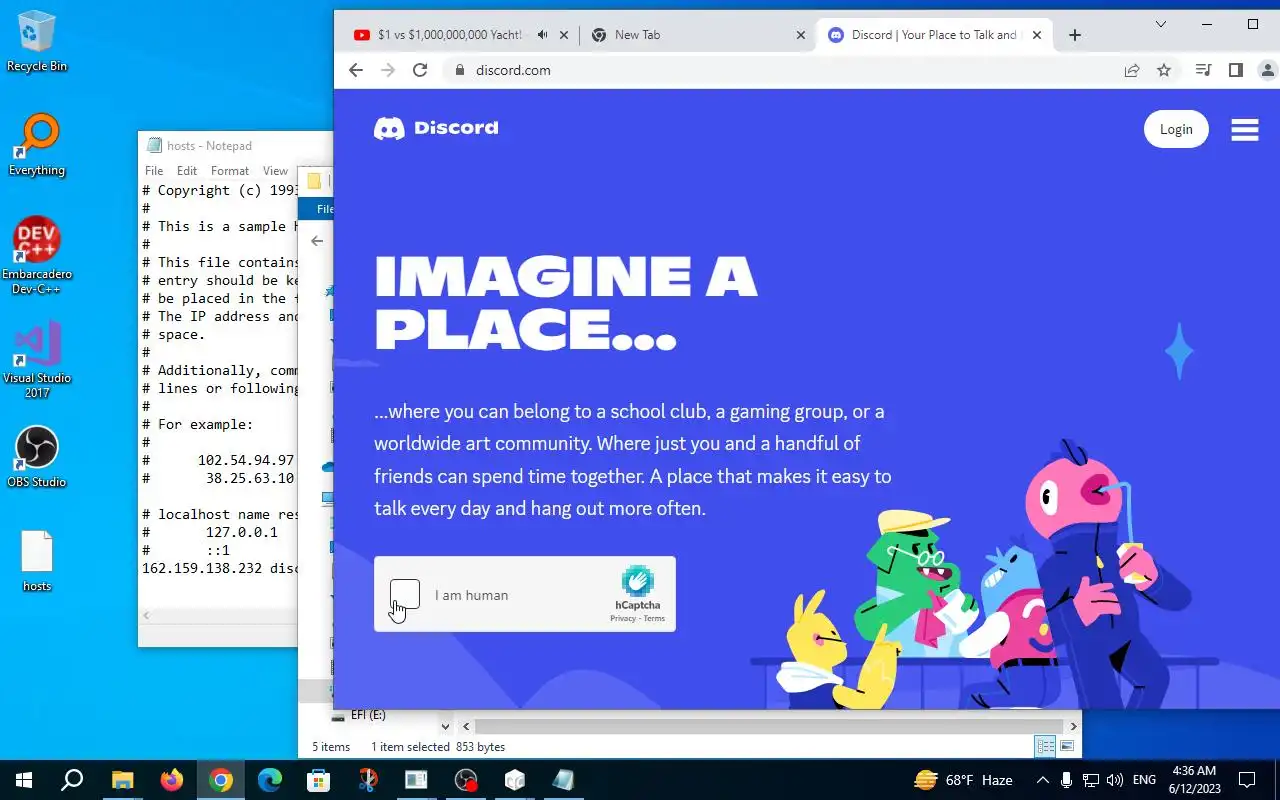Click the Discord Login button

click(1176, 129)
